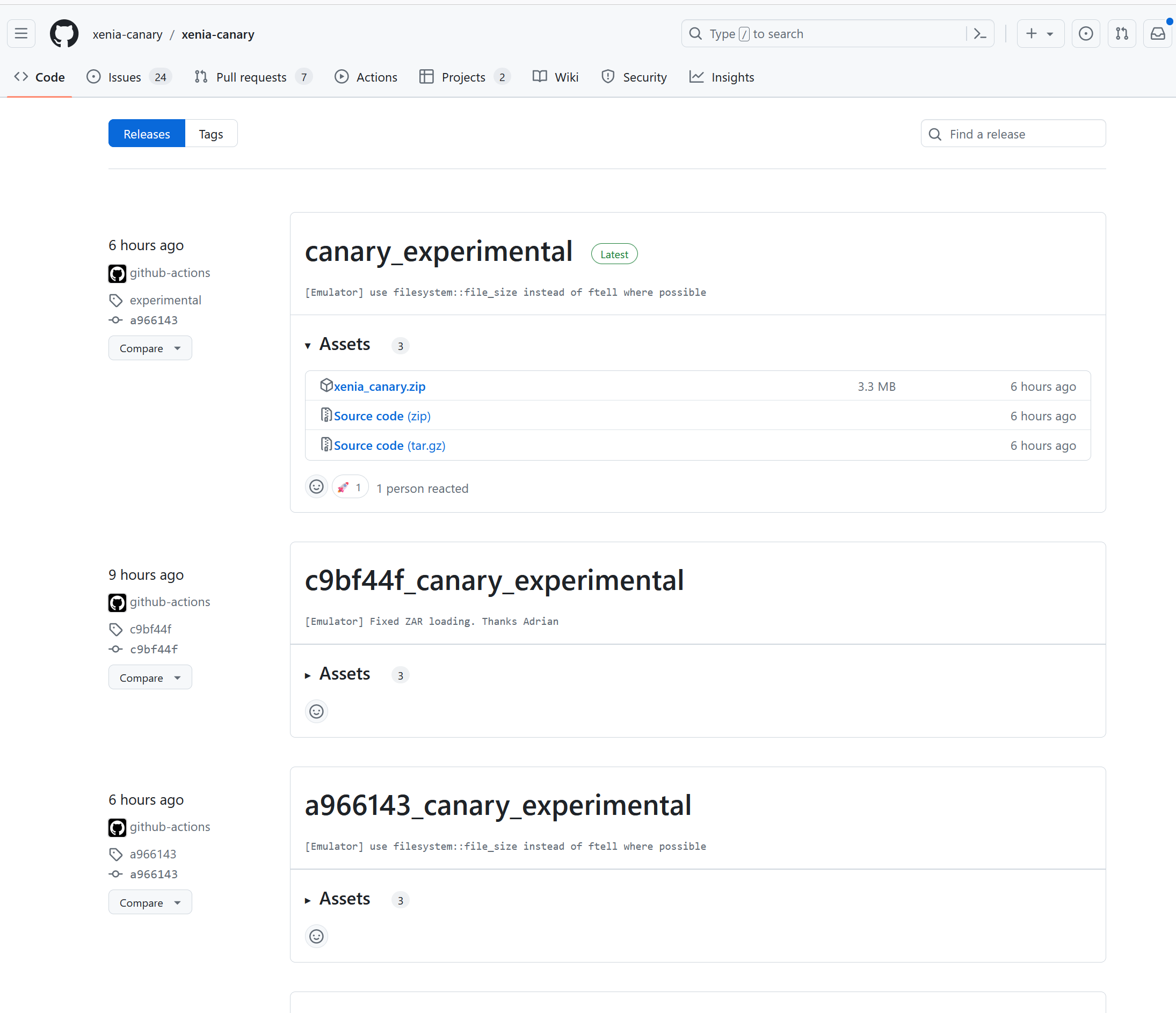
Task: Click the github-actions avatar on c9bf44f release
Action: point(118,603)
